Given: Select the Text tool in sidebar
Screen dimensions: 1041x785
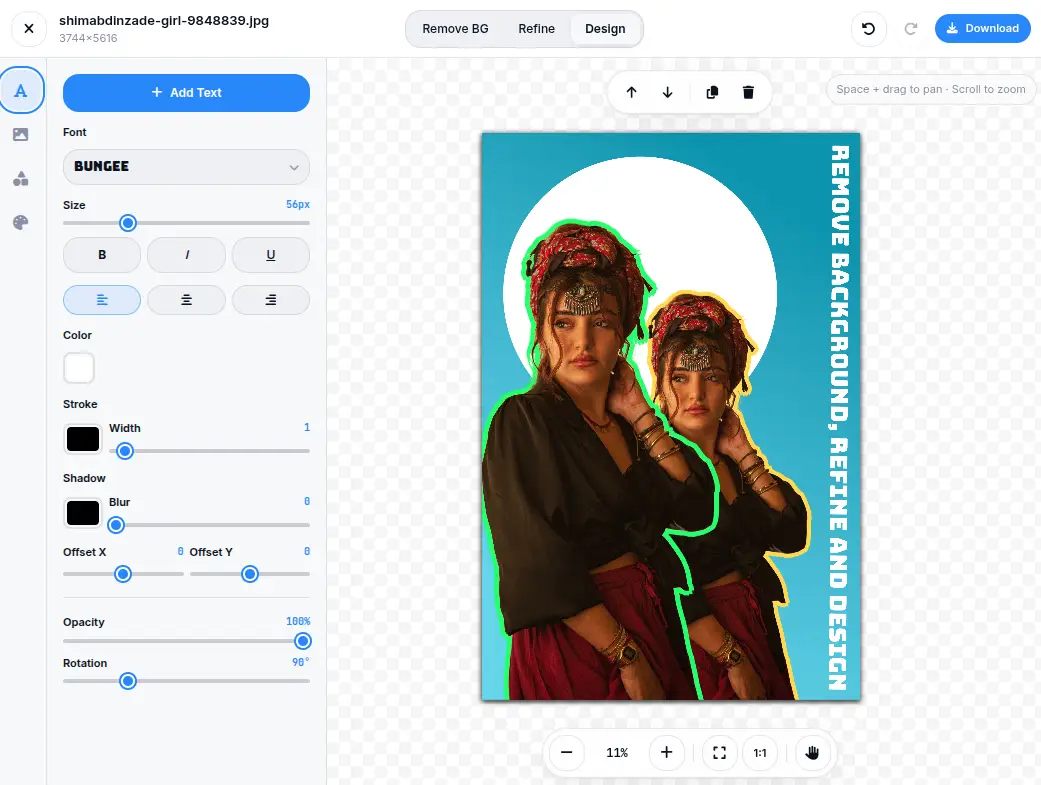Looking at the screenshot, I should [x=21, y=90].
